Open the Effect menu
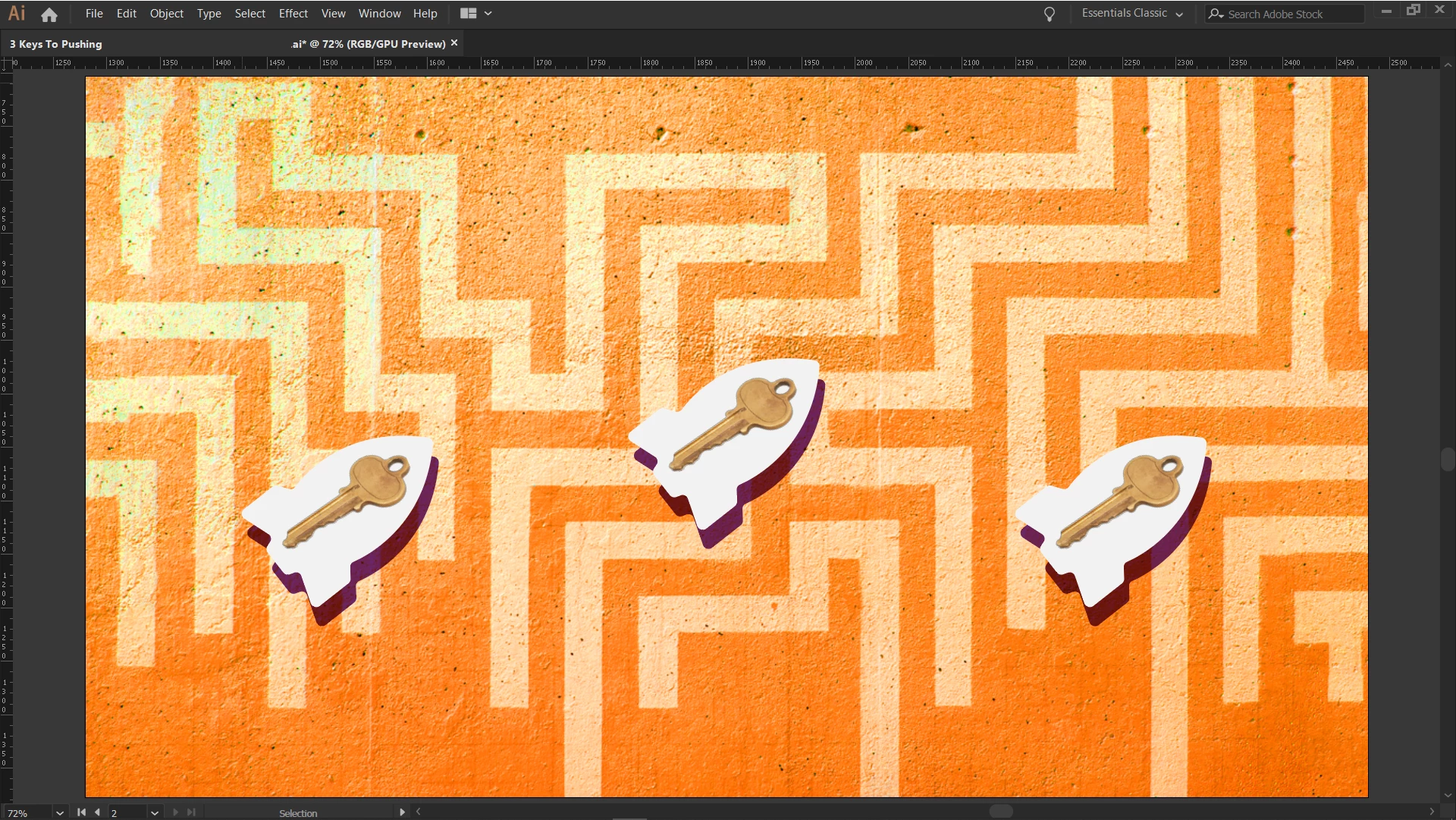 tap(293, 14)
